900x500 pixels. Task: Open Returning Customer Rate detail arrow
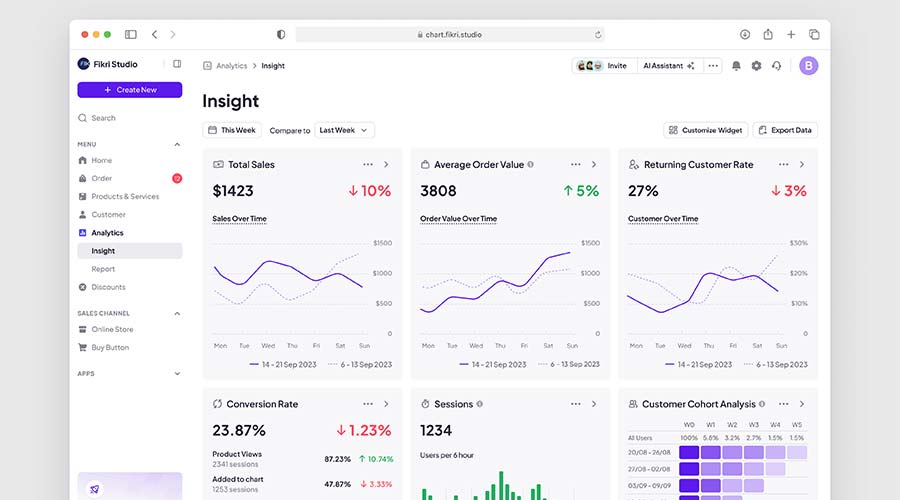(x=802, y=165)
